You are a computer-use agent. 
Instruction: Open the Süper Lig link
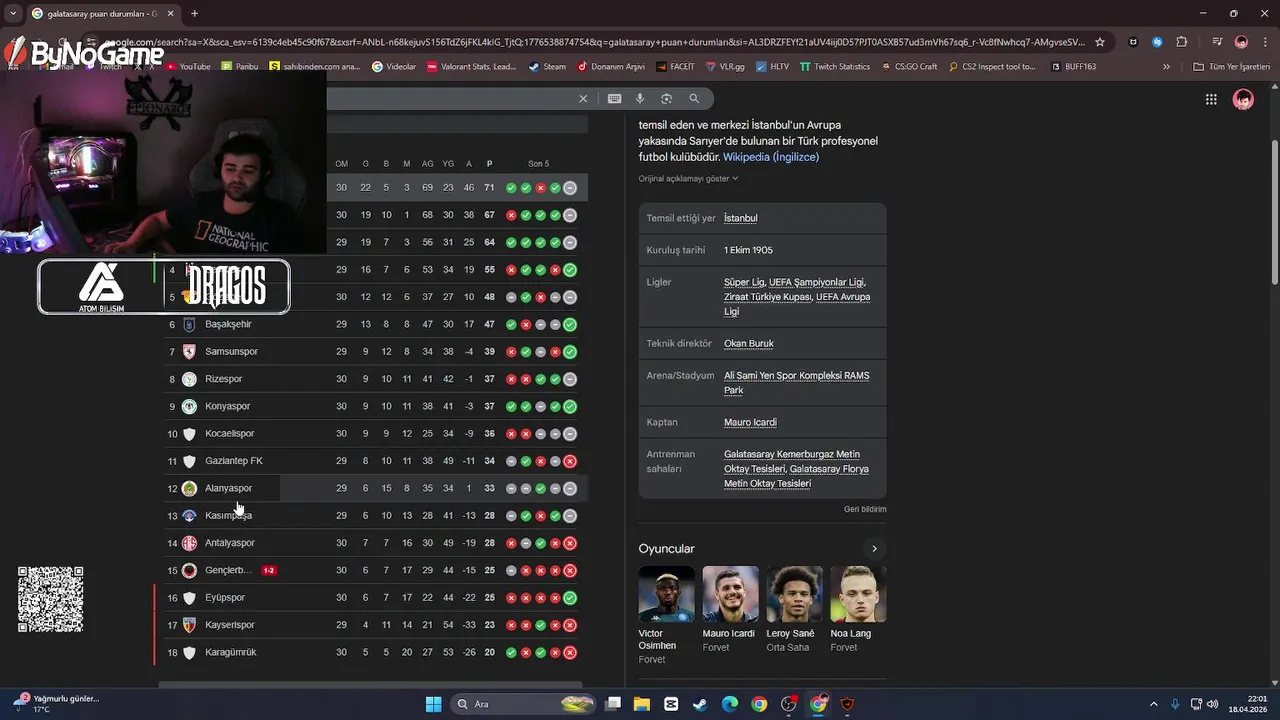[x=744, y=282]
